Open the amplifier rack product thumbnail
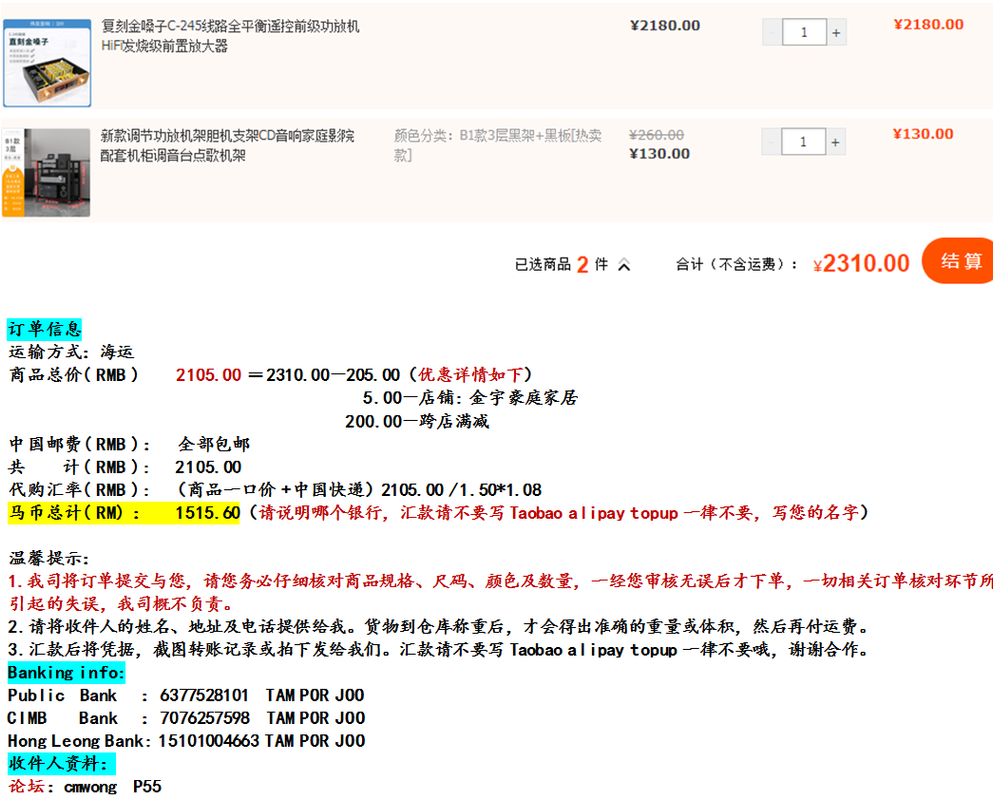Viewport: 993px width, 800px height. pos(46,172)
